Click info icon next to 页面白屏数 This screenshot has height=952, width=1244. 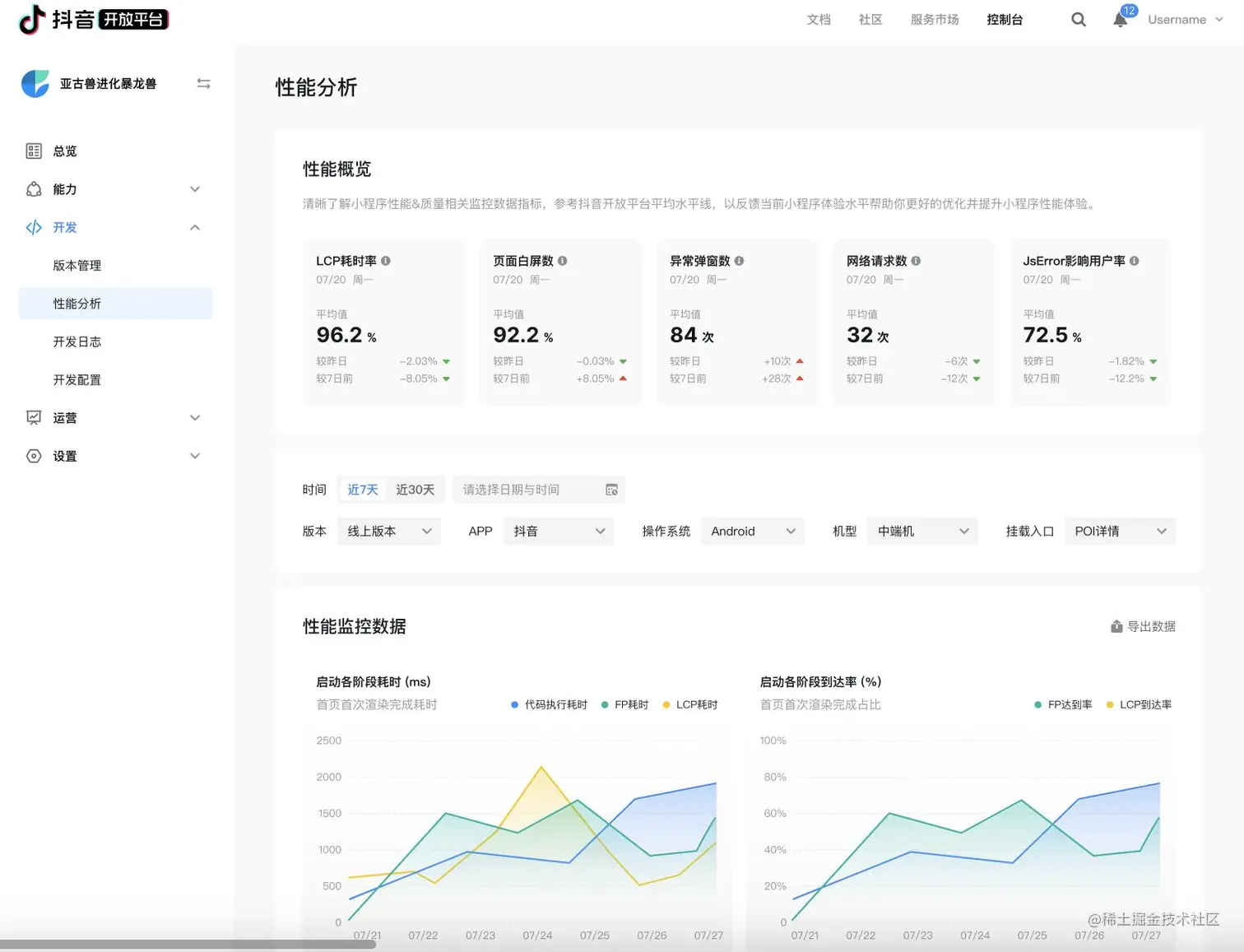(x=563, y=261)
